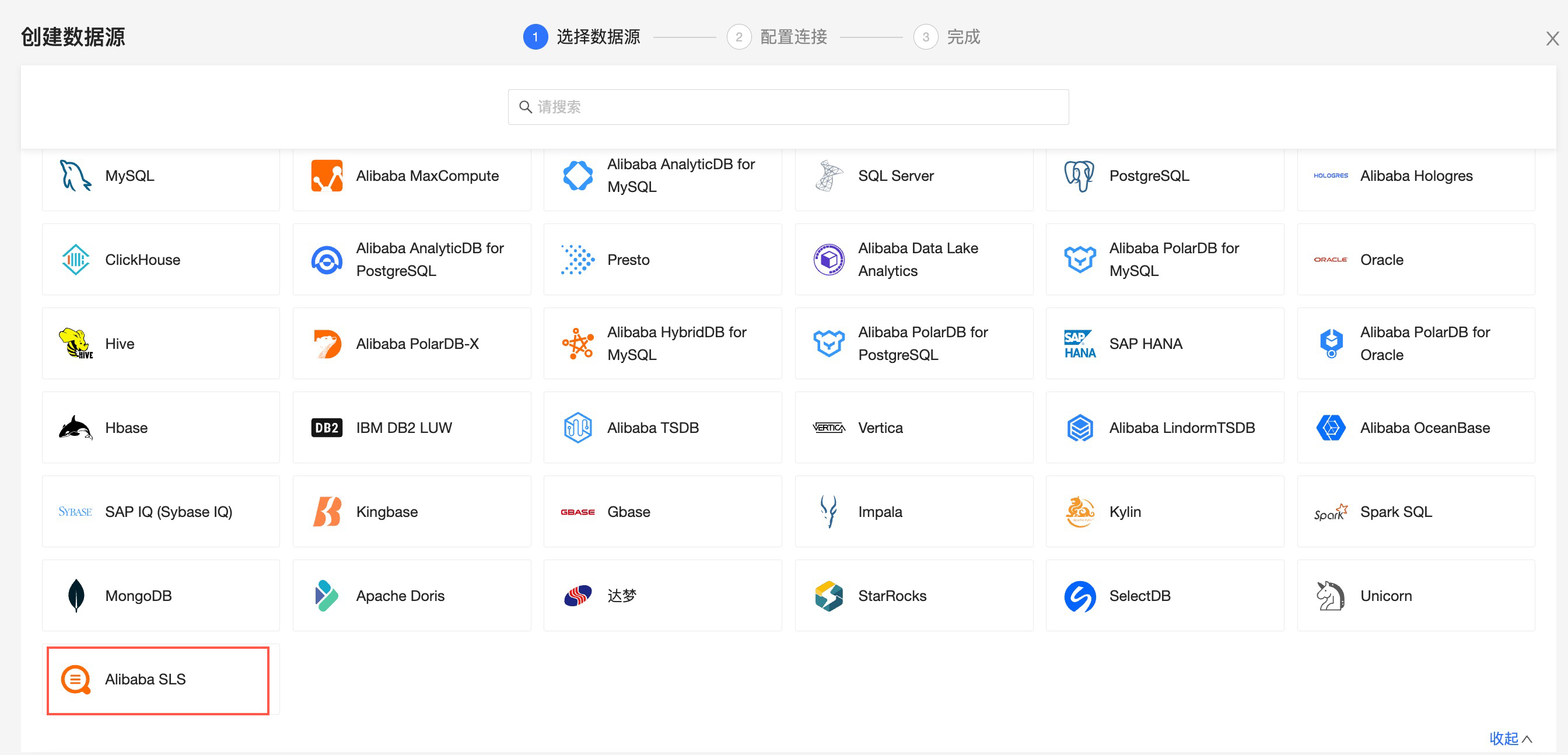Click the SelectDB icon
This screenshot has height=755, width=1568.
click(x=1080, y=596)
